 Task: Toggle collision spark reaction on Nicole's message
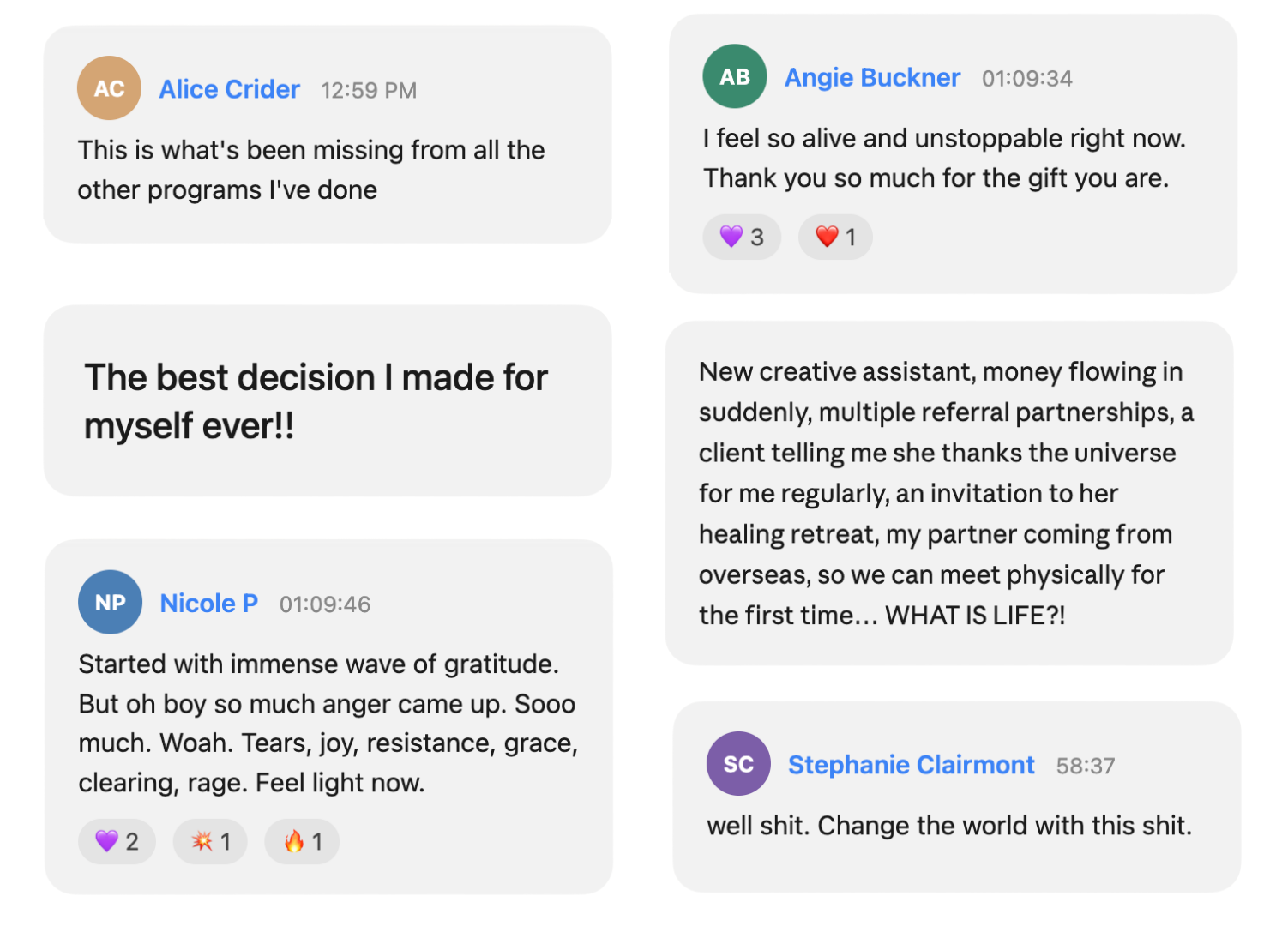pyautogui.click(x=210, y=841)
